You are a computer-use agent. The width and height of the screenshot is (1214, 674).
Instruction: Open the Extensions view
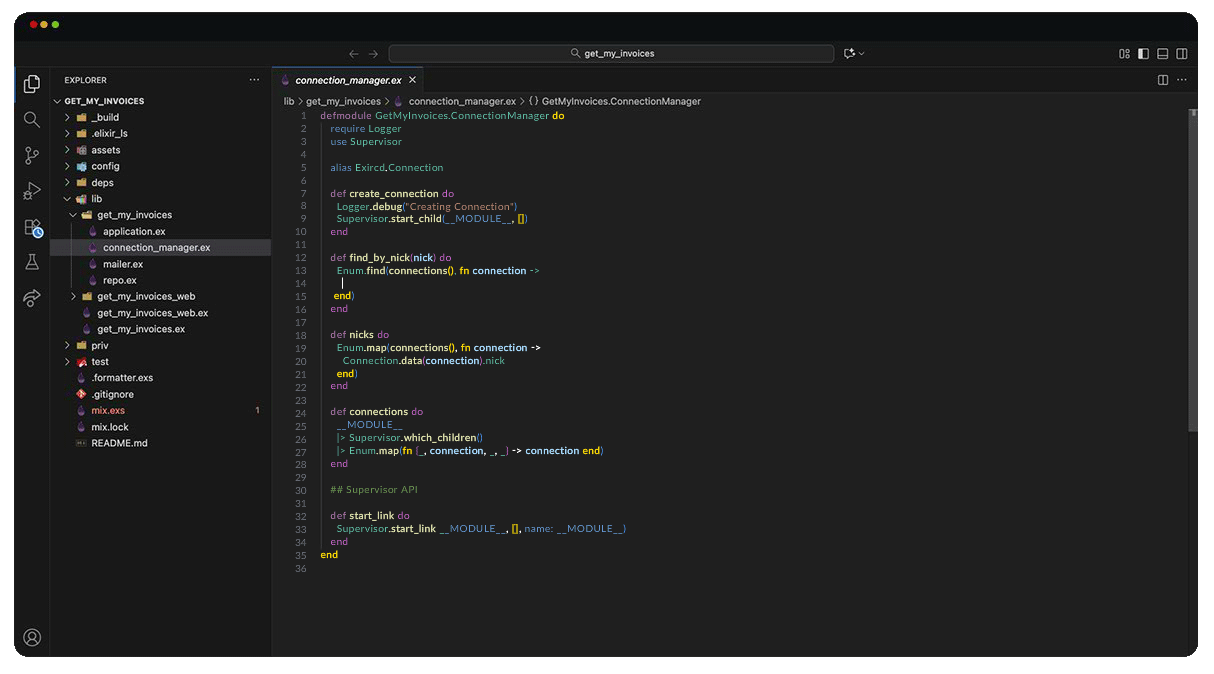click(32, 227)
